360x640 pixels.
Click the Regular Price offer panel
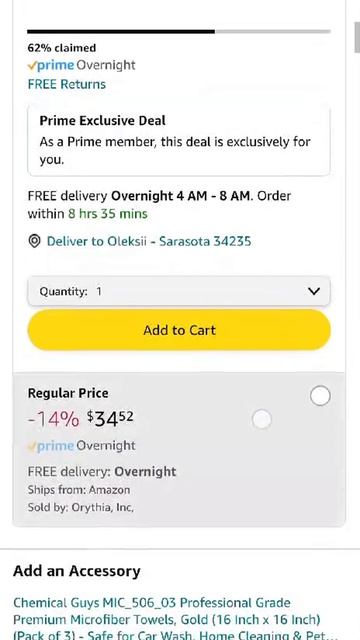pyautogui.click(x=179, y=449)
